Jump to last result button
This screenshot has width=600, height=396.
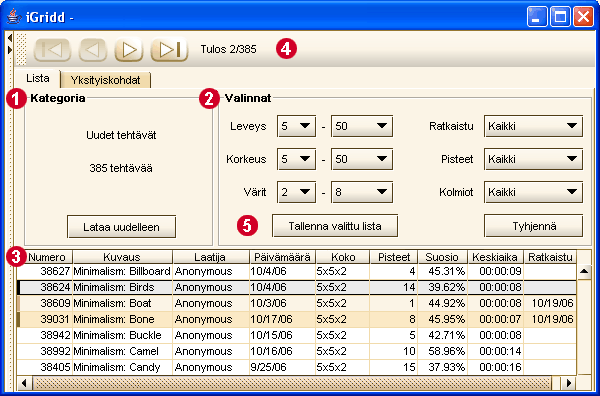(x=170, y=50)
